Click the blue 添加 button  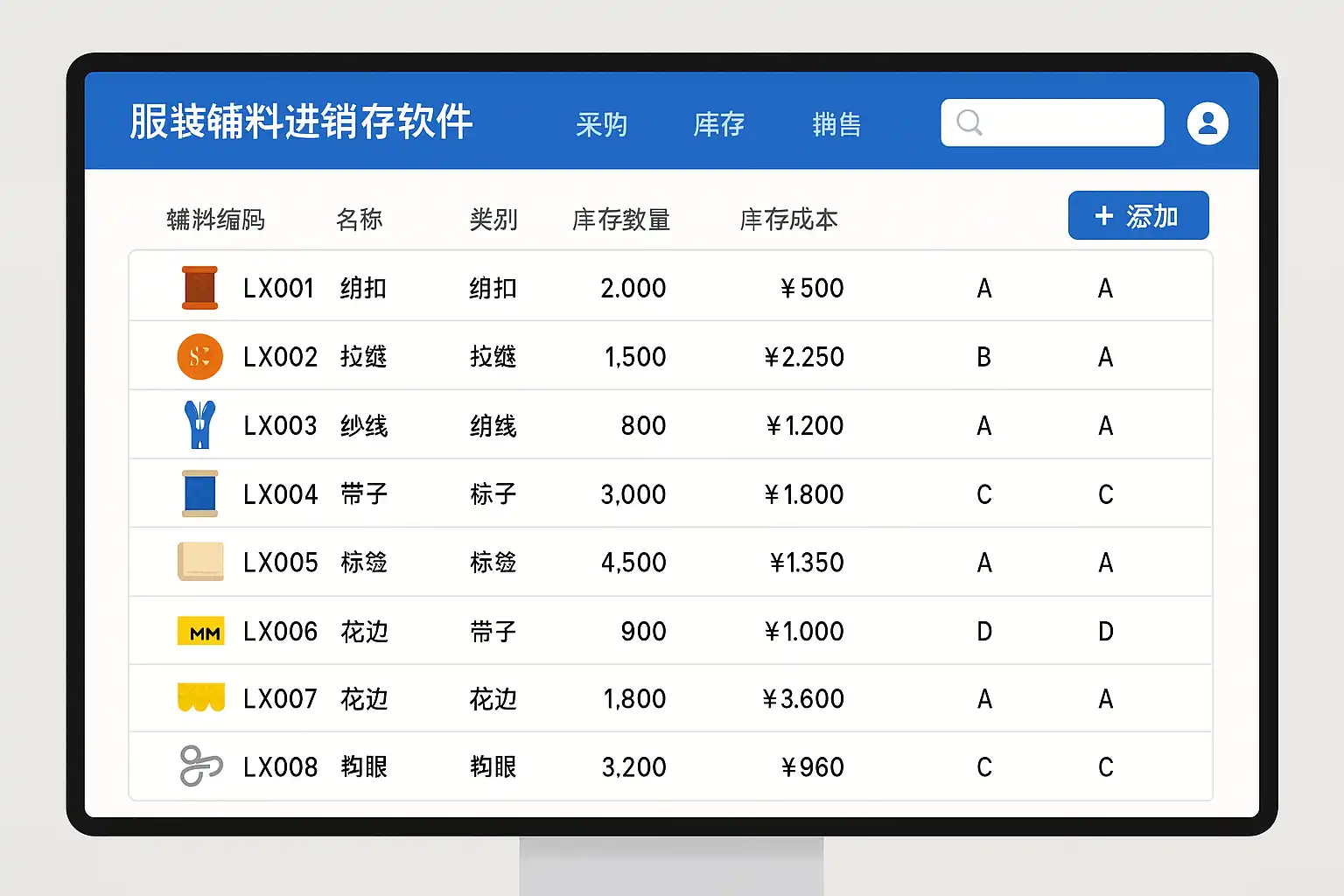(x=1137, y=215)
